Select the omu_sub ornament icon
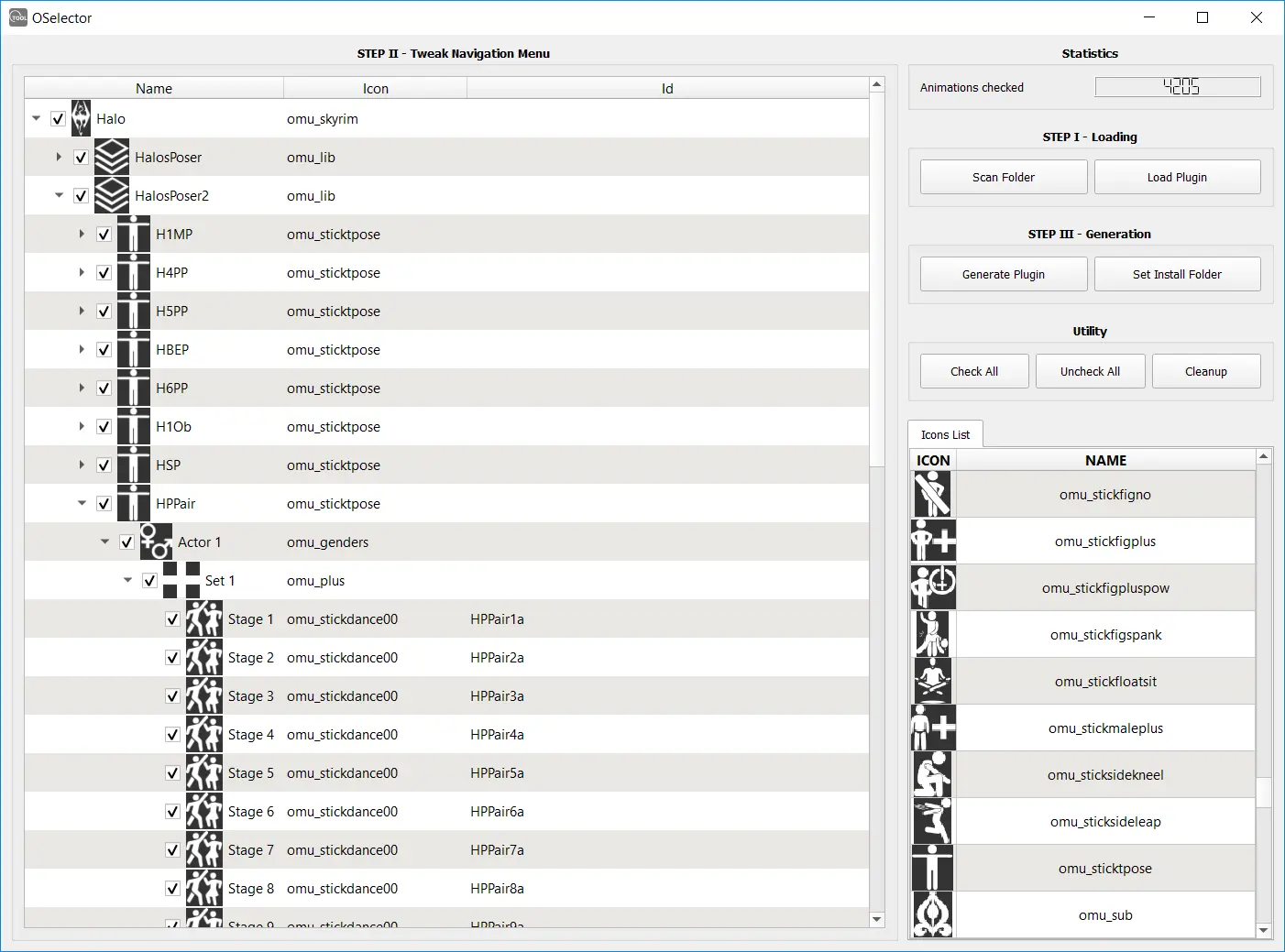This screenshot has height=952, width=1285. [933, 915]
